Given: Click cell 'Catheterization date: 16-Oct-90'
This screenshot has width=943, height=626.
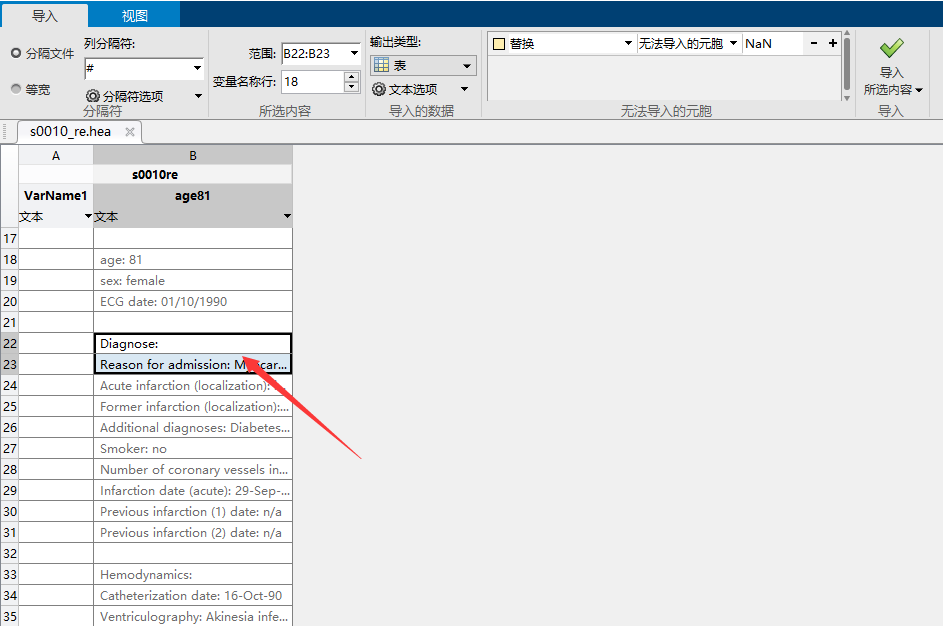Looking at the screenshot, I should (x=192, y=596).
